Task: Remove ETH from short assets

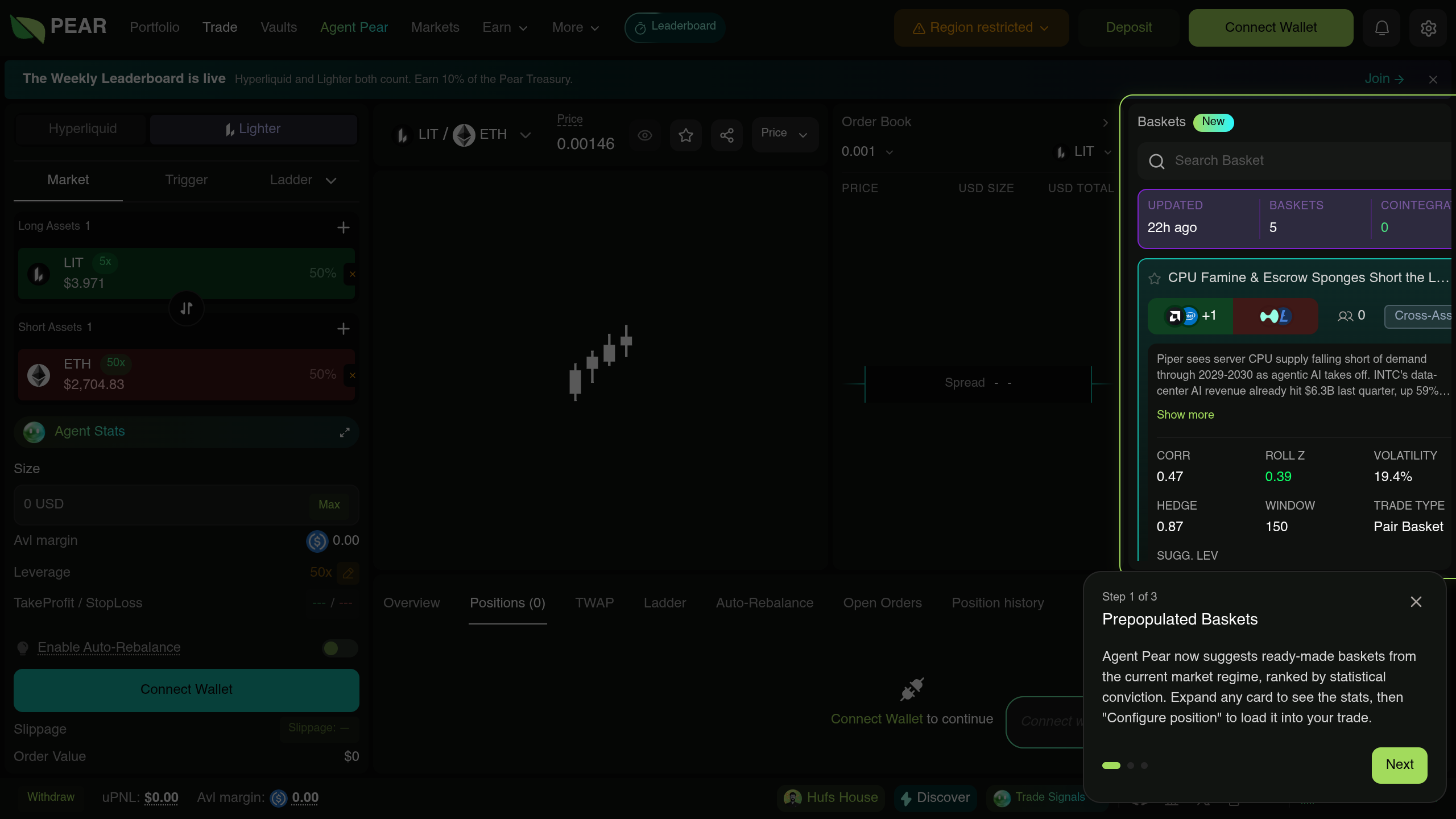Action: 352,375
